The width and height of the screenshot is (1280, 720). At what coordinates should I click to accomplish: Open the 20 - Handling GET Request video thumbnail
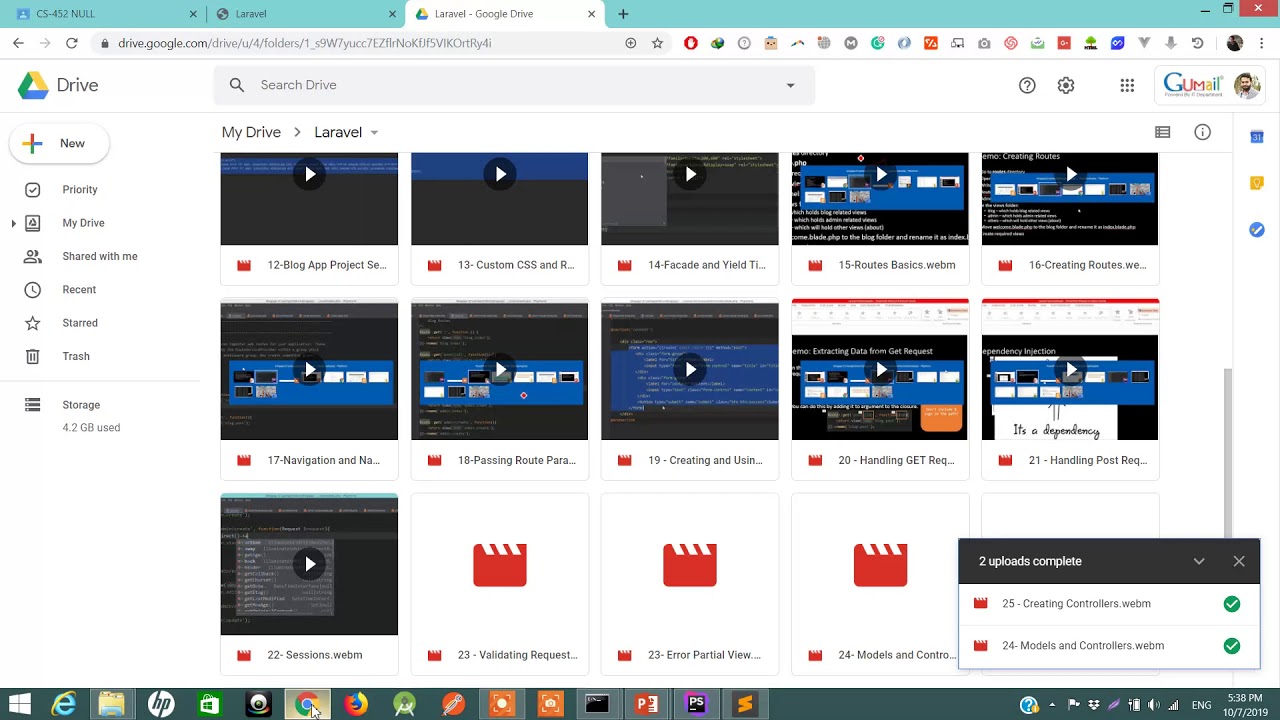click(x=880, y=370)
